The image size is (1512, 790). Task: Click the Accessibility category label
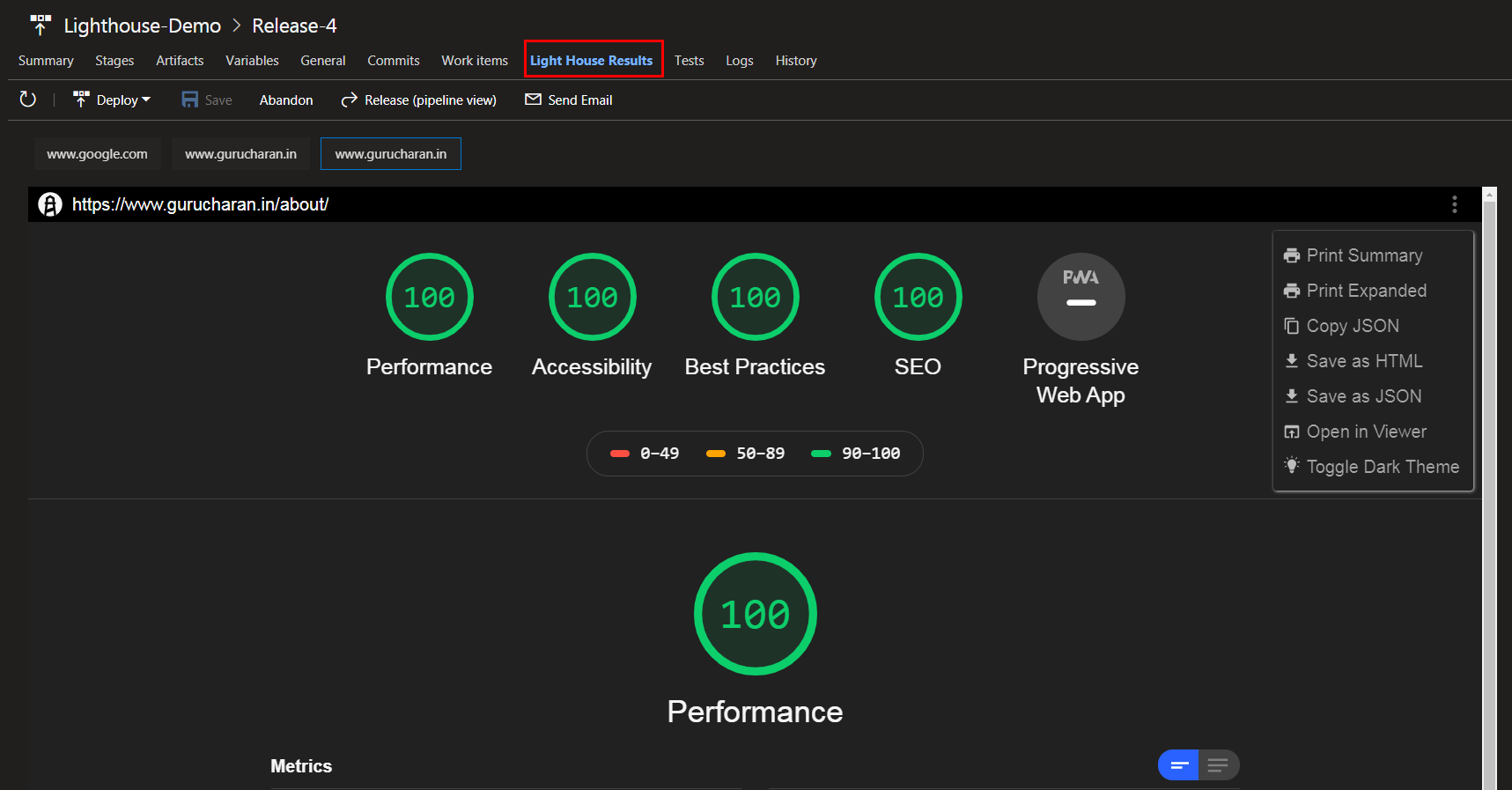coord(592,366)
